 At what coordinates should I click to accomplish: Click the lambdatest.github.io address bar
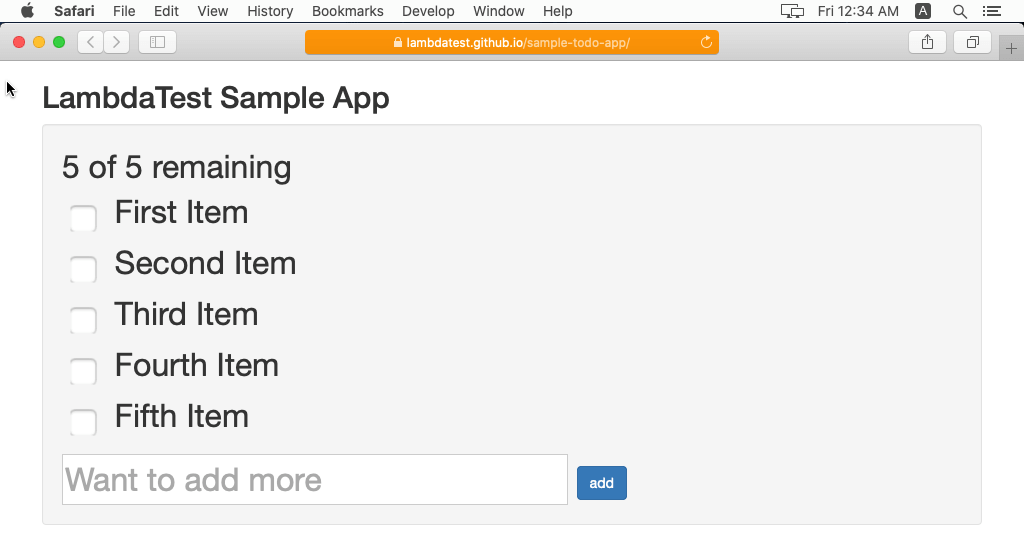pyautogui.click(x=512, y=42)
